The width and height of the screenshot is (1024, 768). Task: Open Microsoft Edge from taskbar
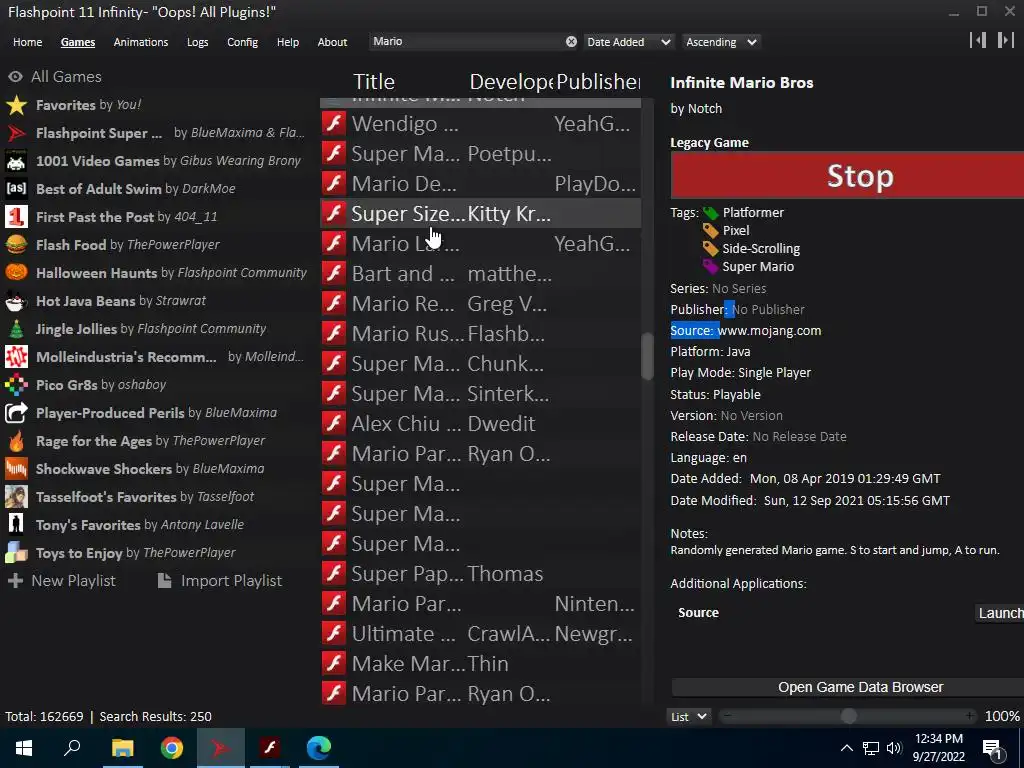click(x=319, y=748)
